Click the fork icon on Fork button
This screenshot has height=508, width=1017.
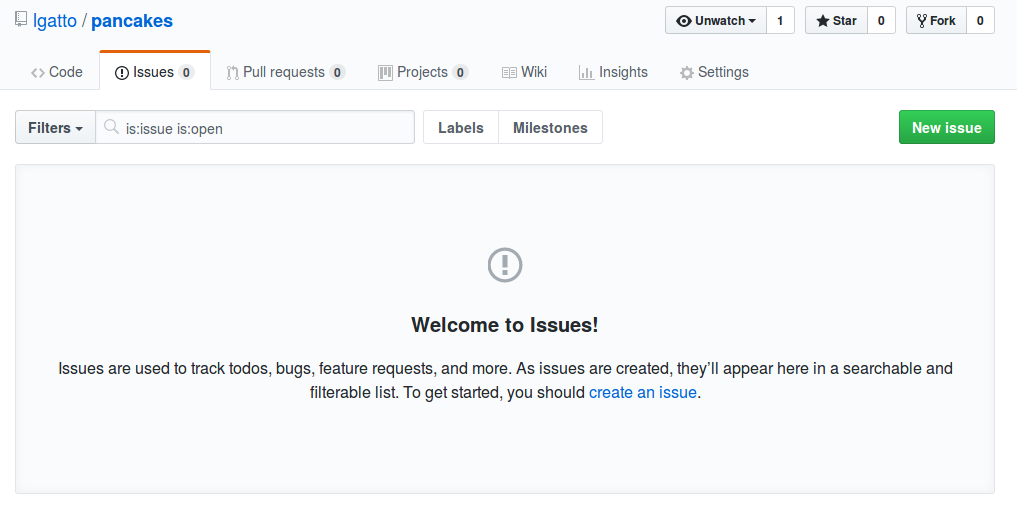[x=922, y=21]
